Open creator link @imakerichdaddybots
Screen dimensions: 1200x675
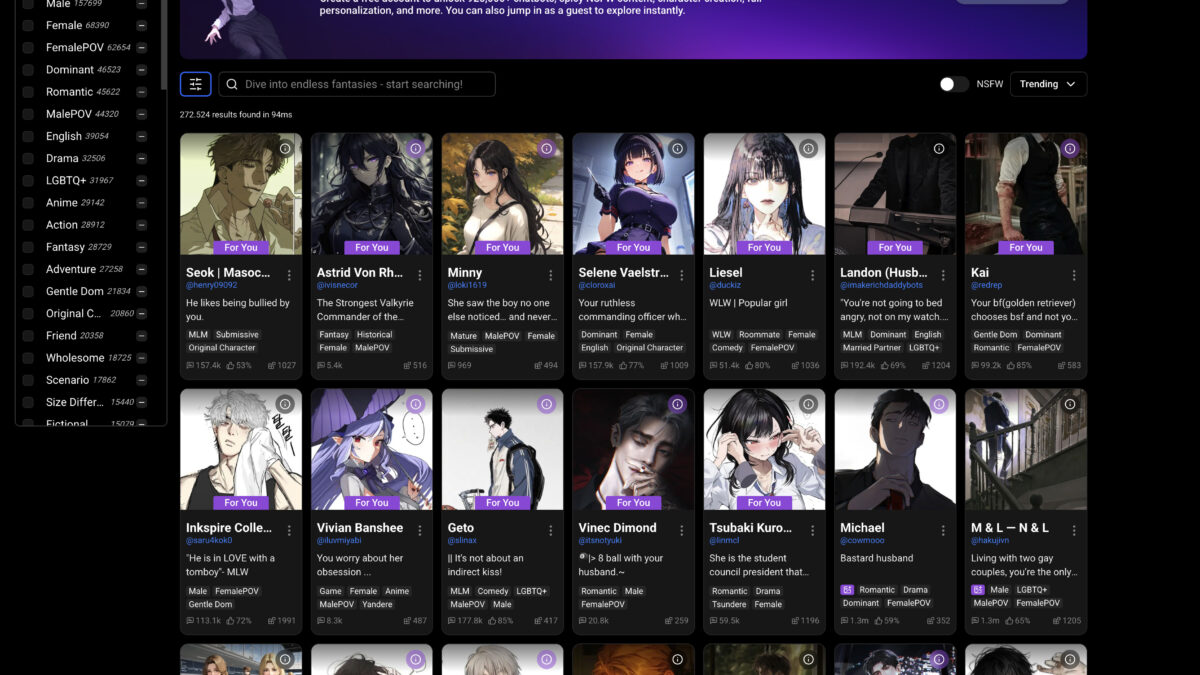882,286
